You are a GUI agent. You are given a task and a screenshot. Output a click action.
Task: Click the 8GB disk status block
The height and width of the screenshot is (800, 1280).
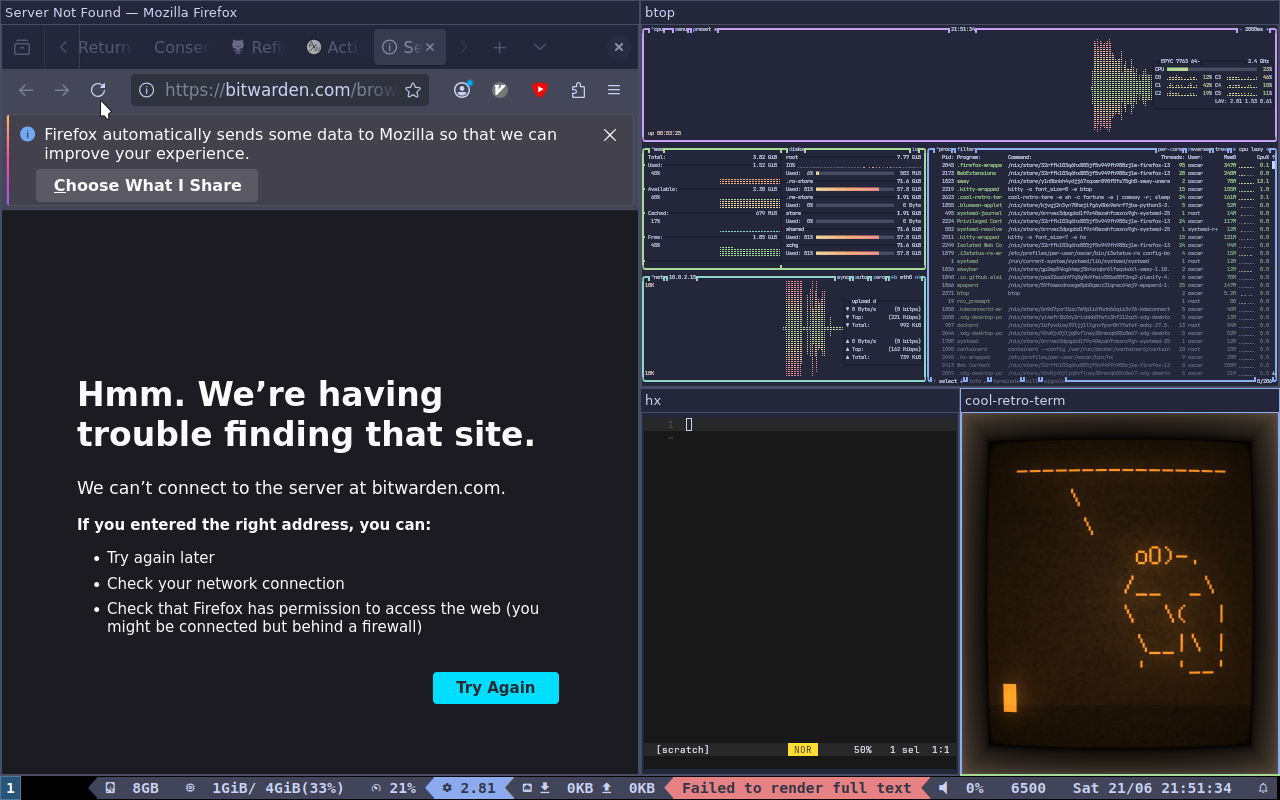(x=133, y=788)
